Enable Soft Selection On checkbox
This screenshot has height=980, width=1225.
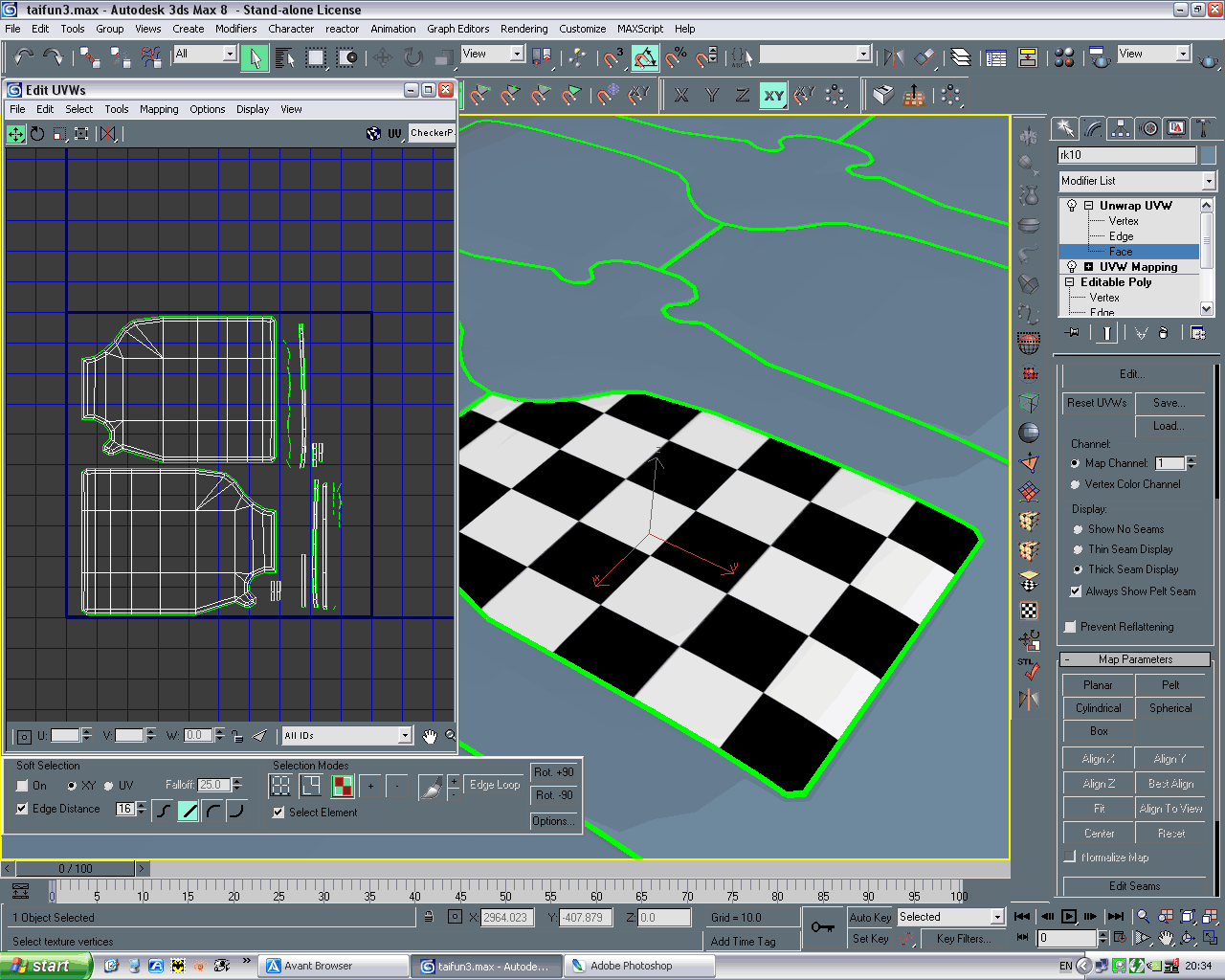pyautogui.click(x=22, y=786)
